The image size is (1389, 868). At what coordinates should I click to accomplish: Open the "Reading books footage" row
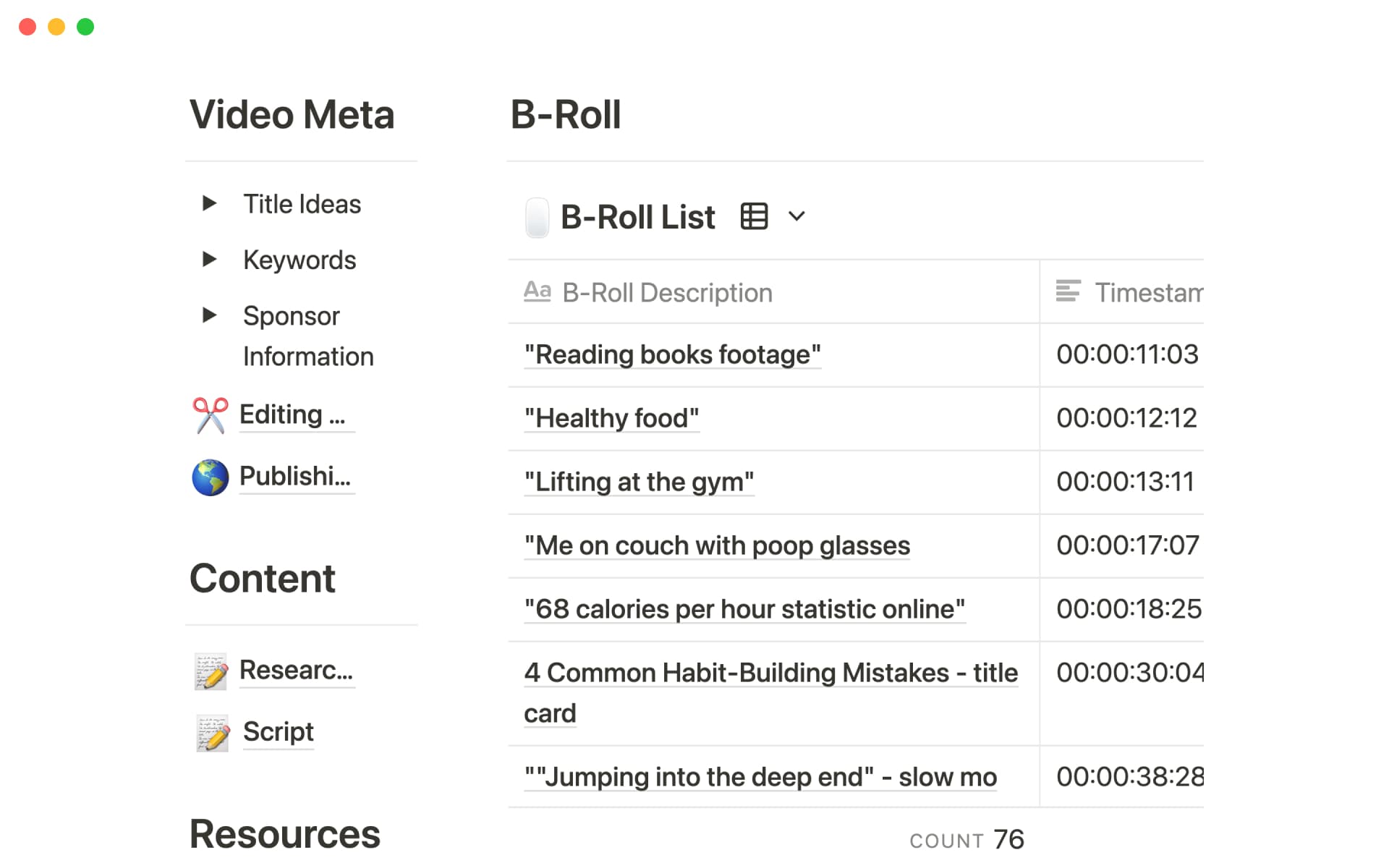(x=672, y=354)
